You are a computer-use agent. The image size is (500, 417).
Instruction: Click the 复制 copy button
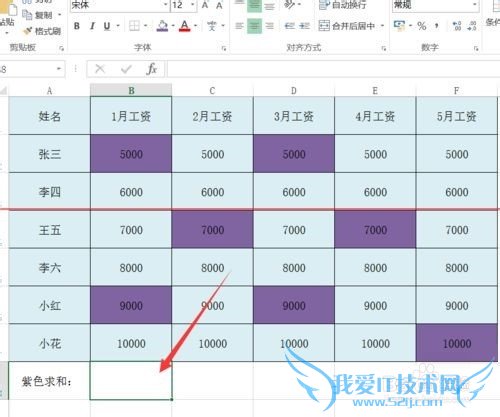pos(37,15)
